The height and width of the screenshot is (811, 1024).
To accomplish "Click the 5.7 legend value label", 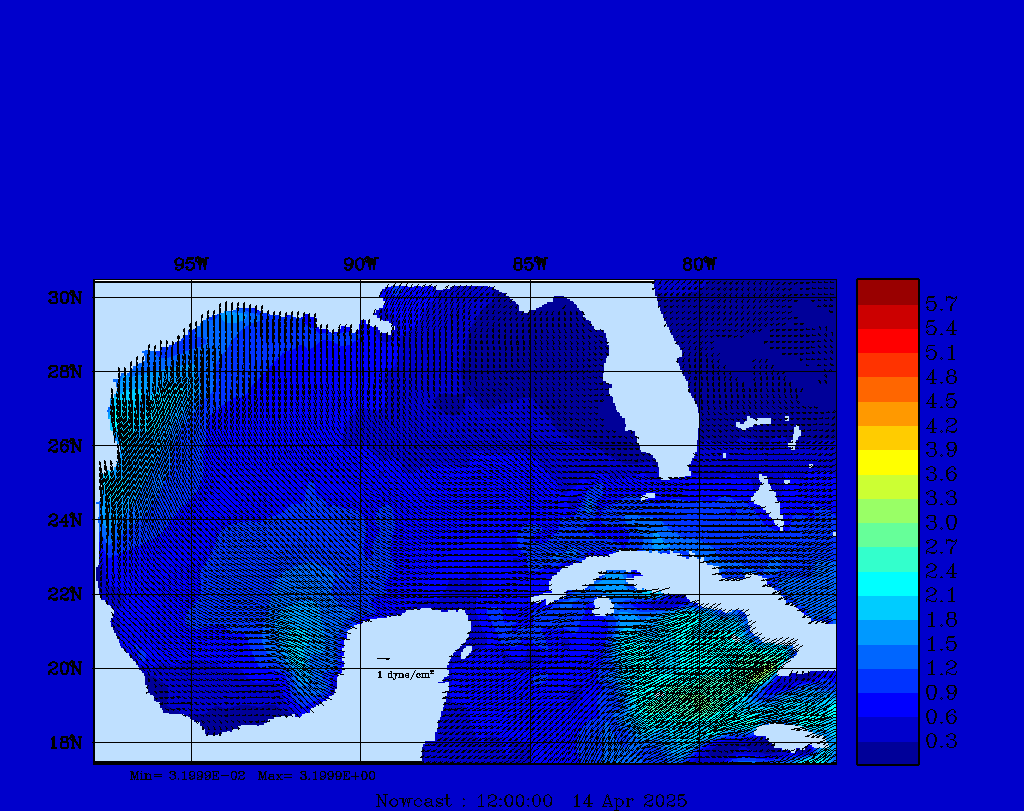I will pyautogui.click(x=941, y=304).
